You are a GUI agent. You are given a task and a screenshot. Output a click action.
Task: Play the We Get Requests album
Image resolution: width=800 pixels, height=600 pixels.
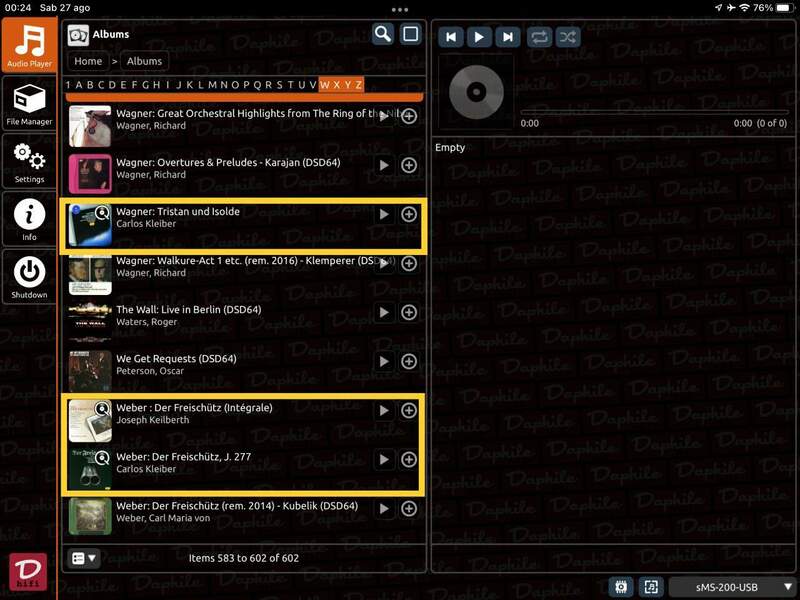(384, 361)
